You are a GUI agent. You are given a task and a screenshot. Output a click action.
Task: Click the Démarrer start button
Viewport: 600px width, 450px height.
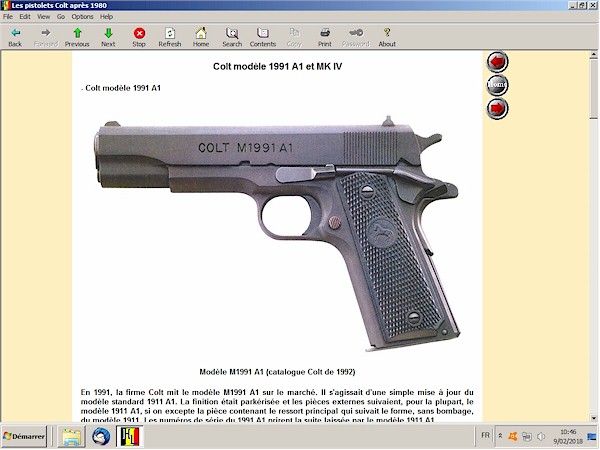tap(24, 436)
